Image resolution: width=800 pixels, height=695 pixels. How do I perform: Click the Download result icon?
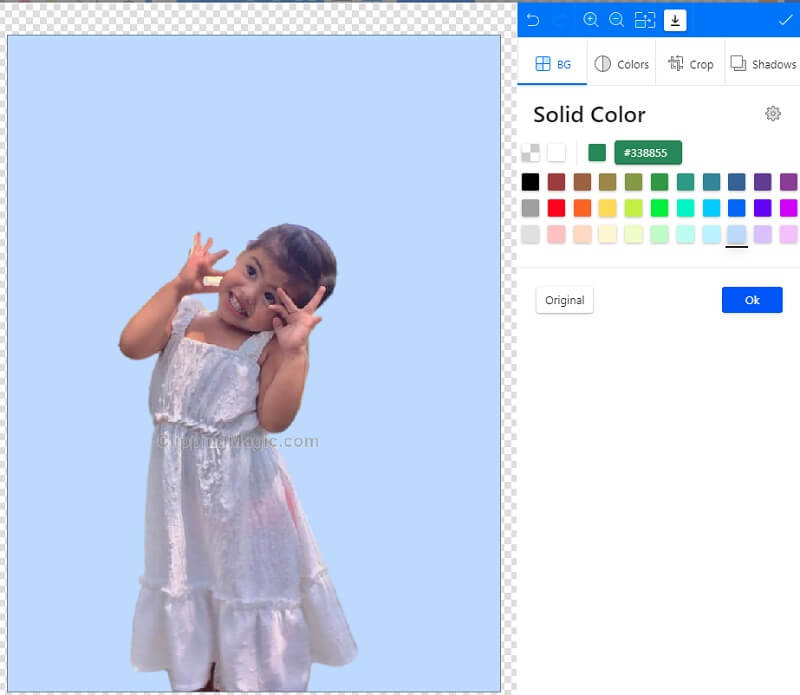click(676, 20)
